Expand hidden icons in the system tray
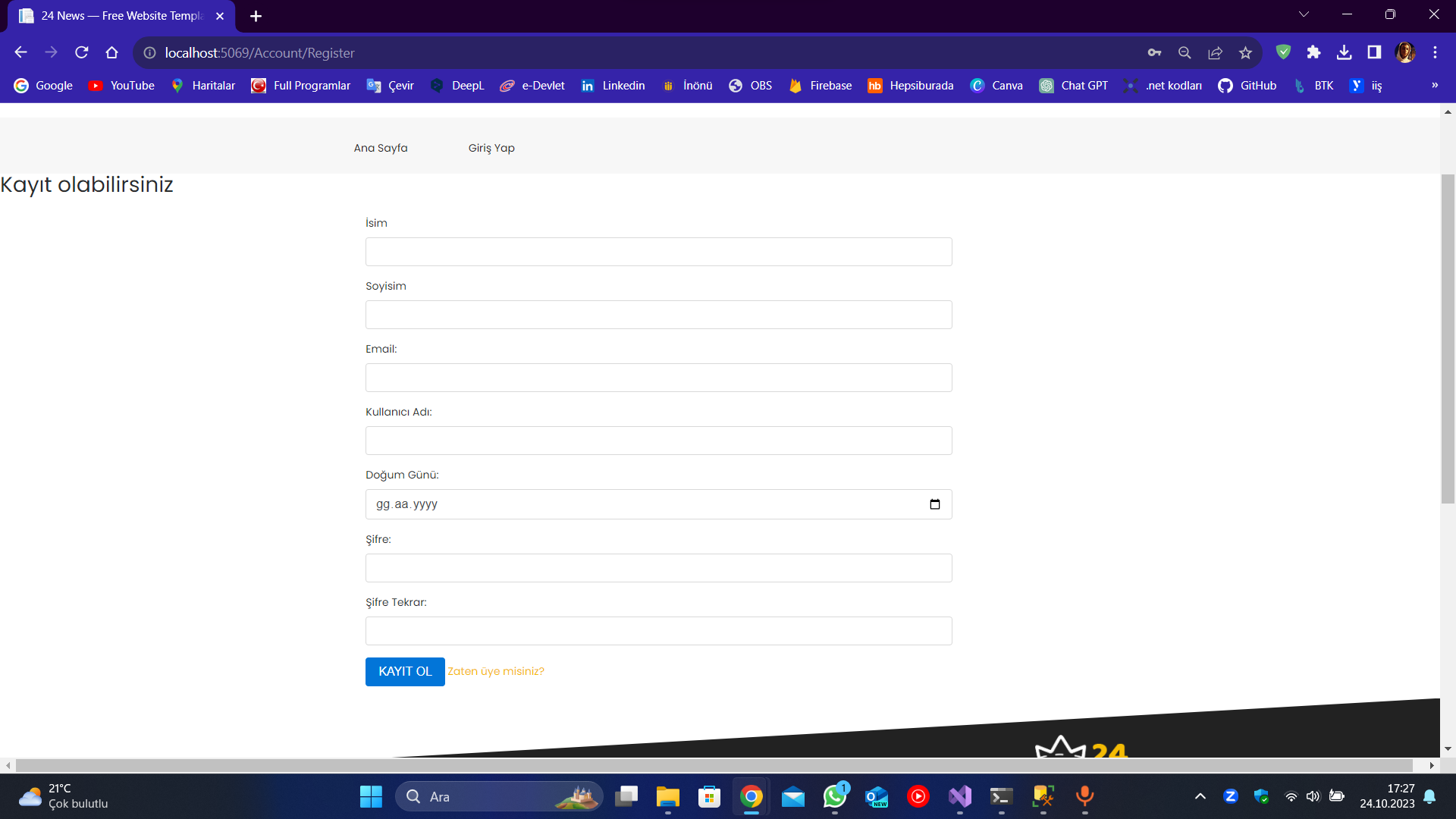 [1200, 796]
